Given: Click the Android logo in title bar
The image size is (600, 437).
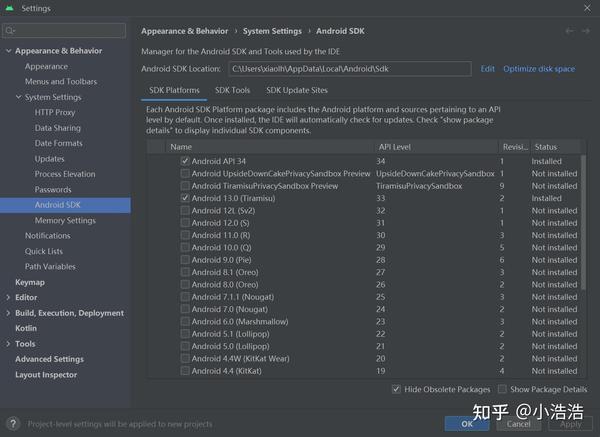Looking at the screenshot, I should (x=10, y=8).
